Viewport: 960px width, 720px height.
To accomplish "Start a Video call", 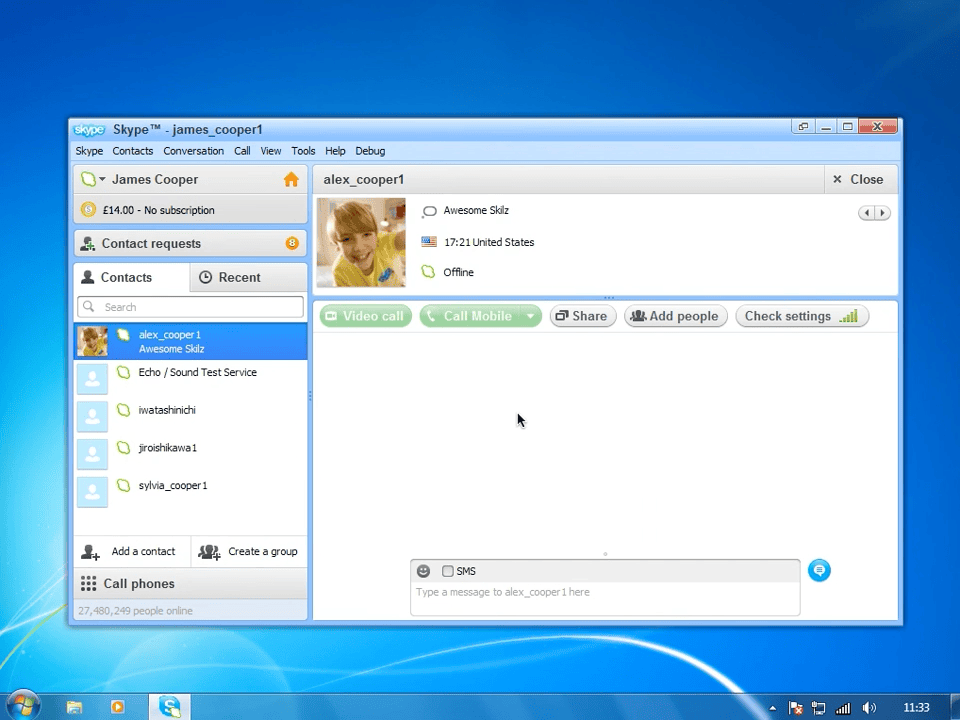I will [366, 316].
